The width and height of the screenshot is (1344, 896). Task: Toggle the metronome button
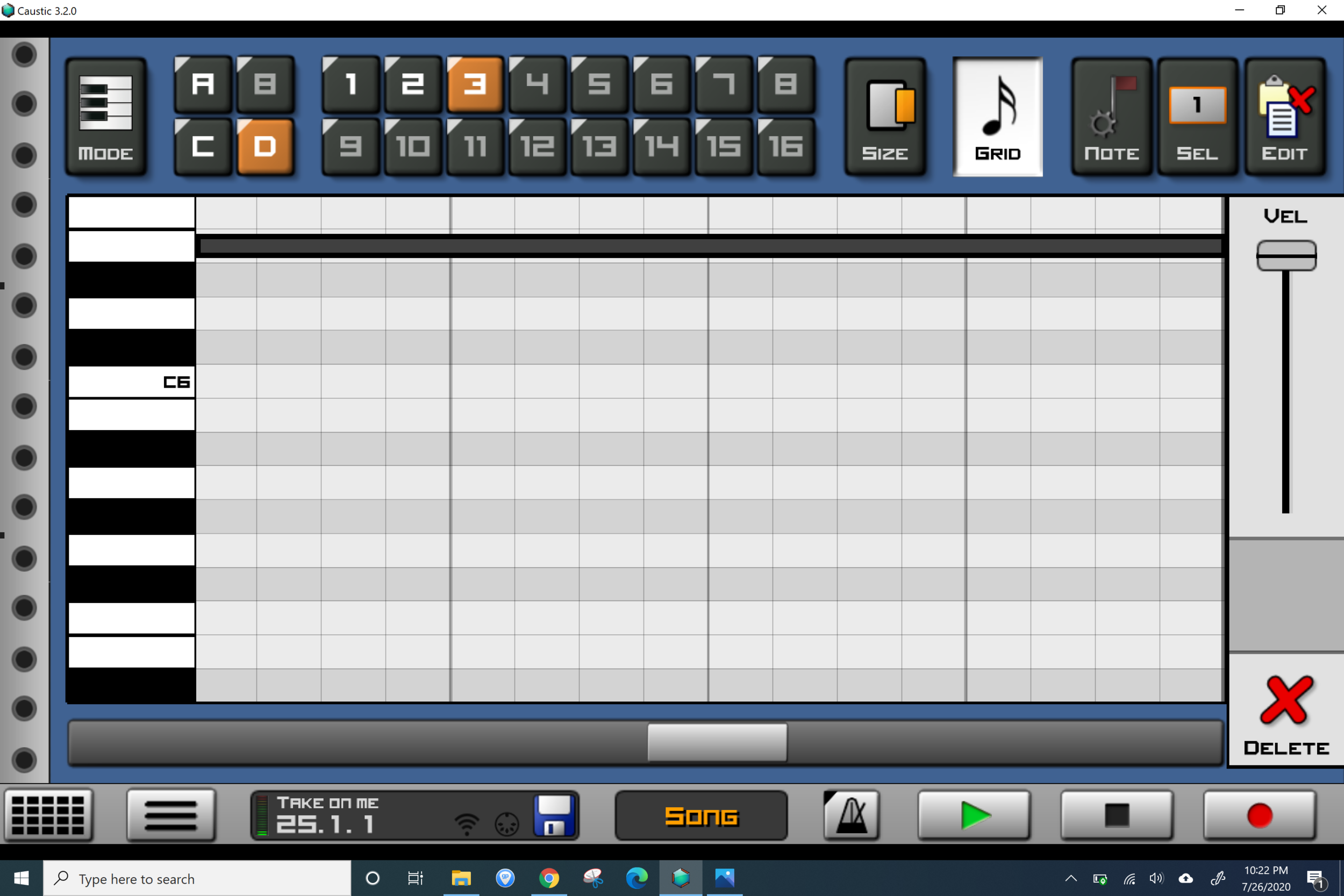coord(851,815)
